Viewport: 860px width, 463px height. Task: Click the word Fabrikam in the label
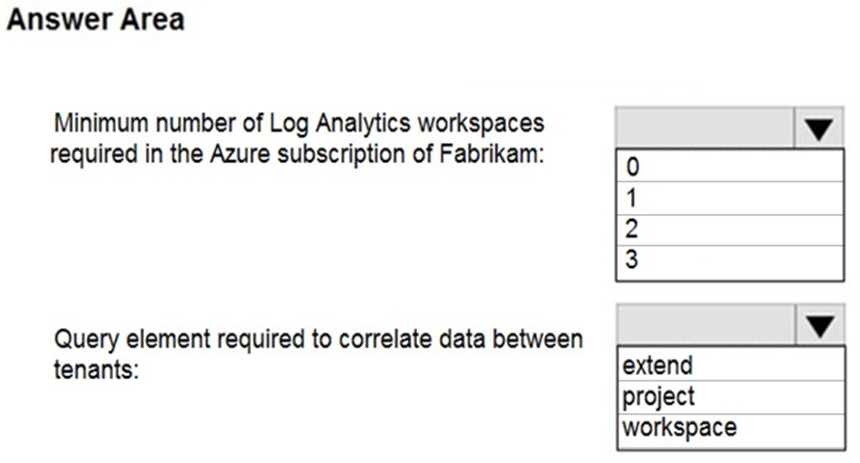click(x=491, y=154)
